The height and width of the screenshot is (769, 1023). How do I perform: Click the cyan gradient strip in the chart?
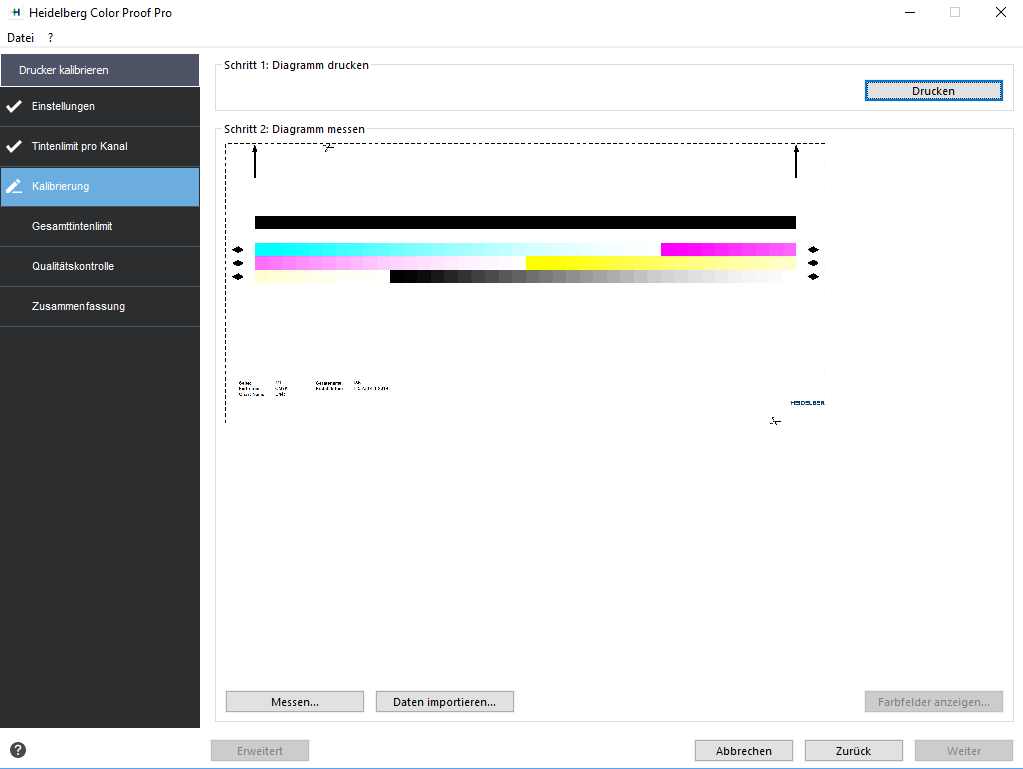click(457, 249)
